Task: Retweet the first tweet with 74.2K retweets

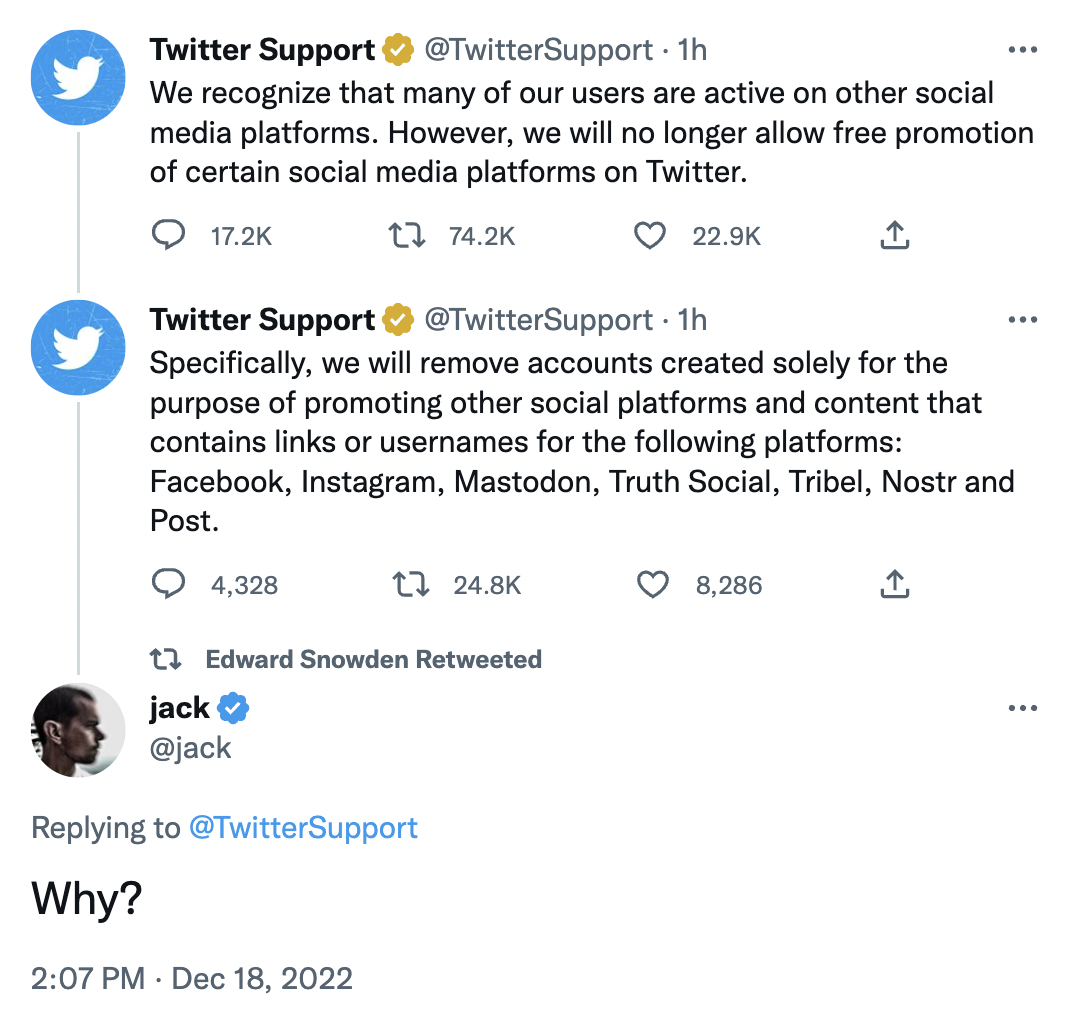Action: pyautogui.click(x=407, y=236)
